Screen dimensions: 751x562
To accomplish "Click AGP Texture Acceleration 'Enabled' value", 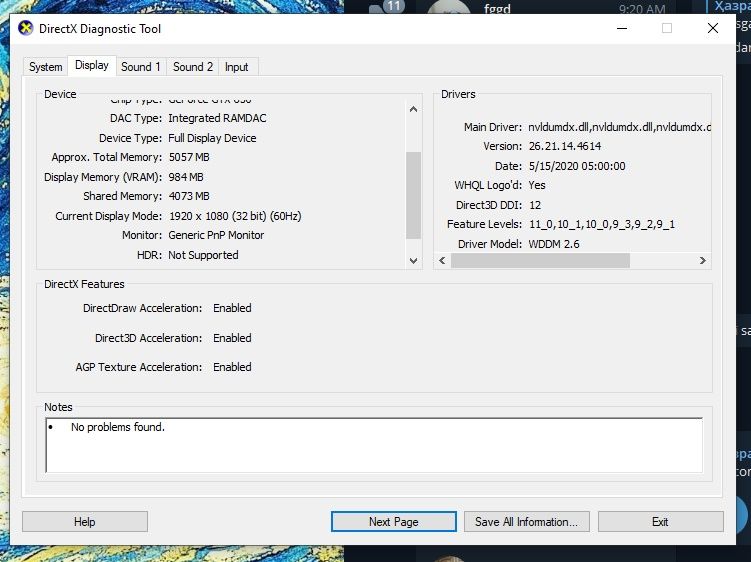I will [232, 367].
